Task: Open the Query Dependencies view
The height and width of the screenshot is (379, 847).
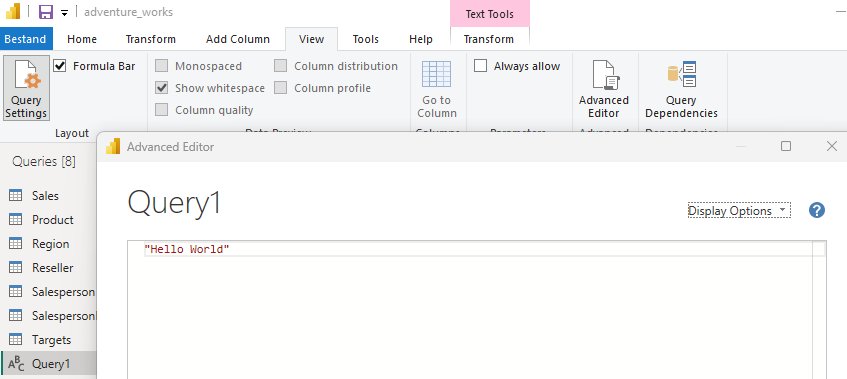Action: click(x=681, y=88)
